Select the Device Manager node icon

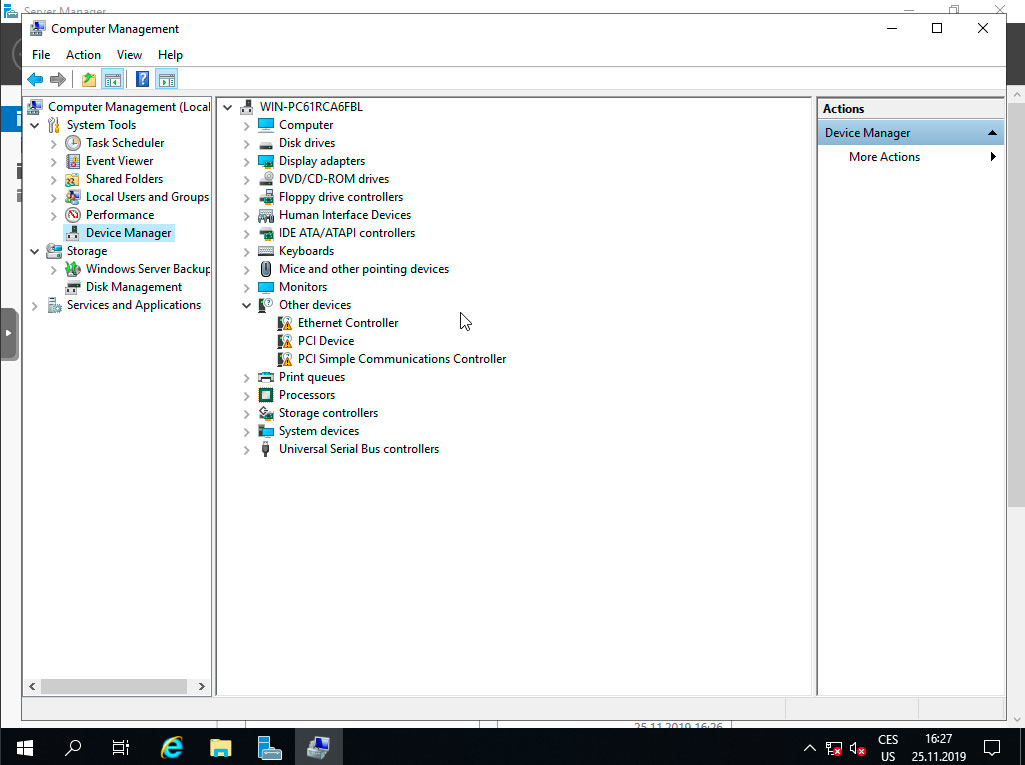[72, 232]
